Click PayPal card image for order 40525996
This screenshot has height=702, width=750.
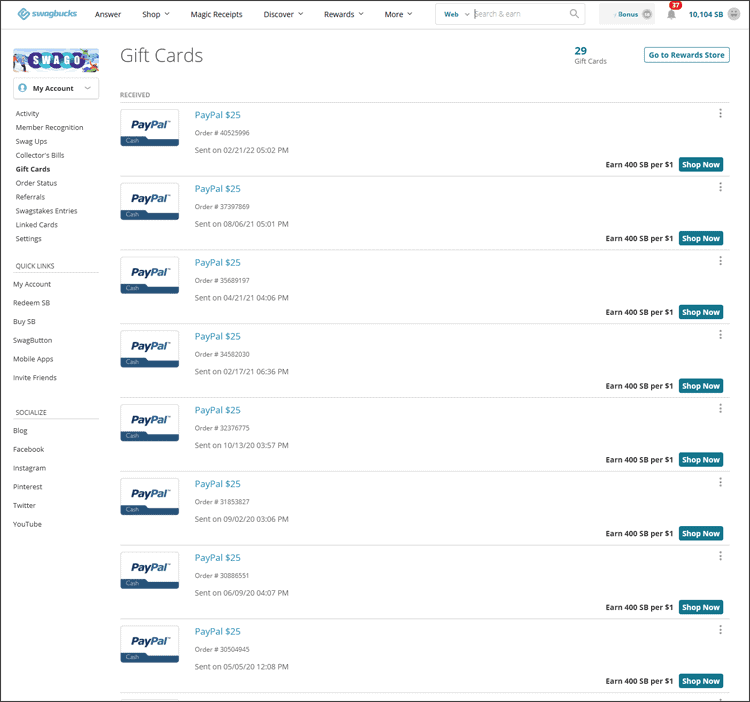[150, 128]
